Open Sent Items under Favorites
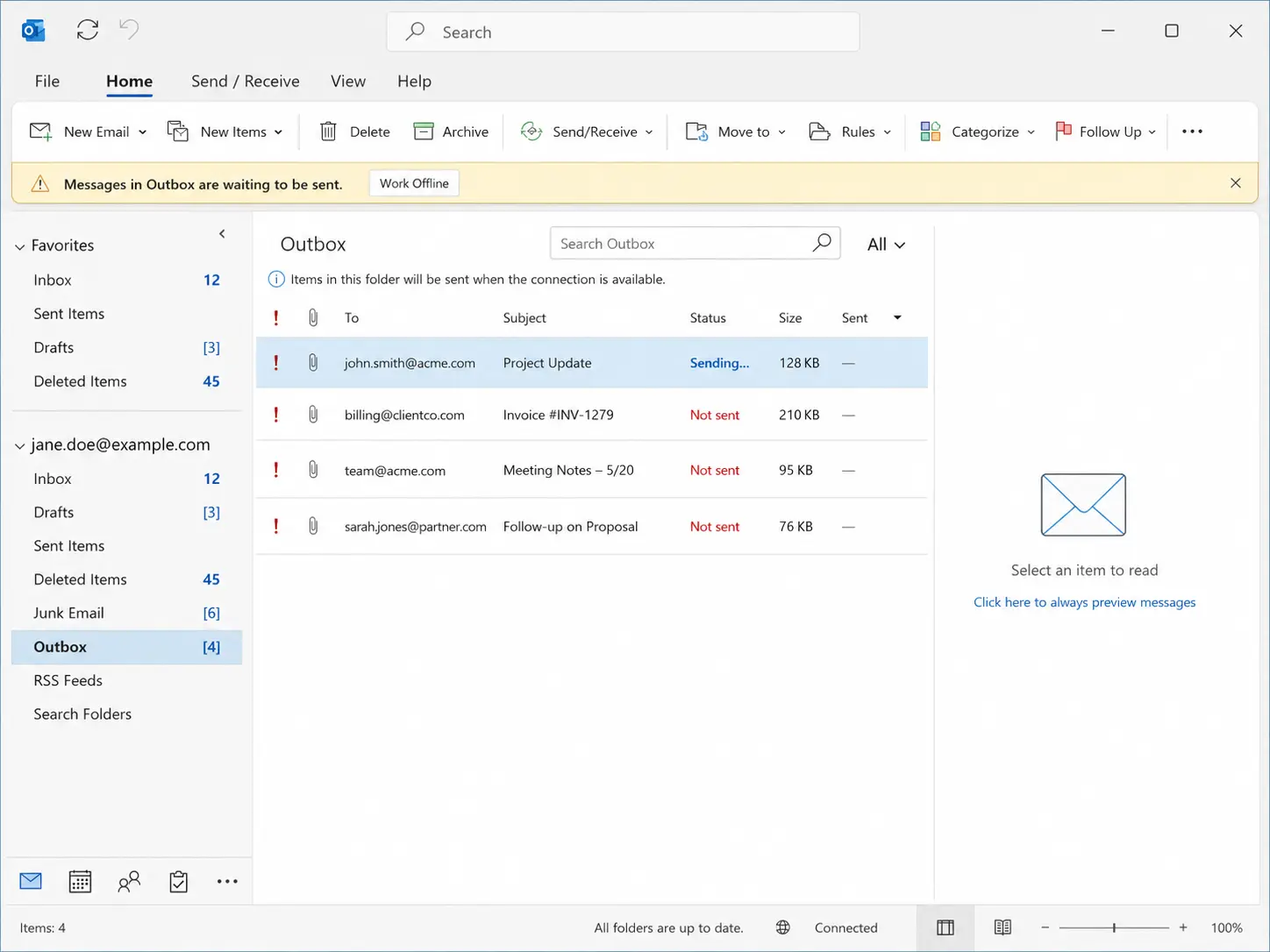 click(126, 314)
